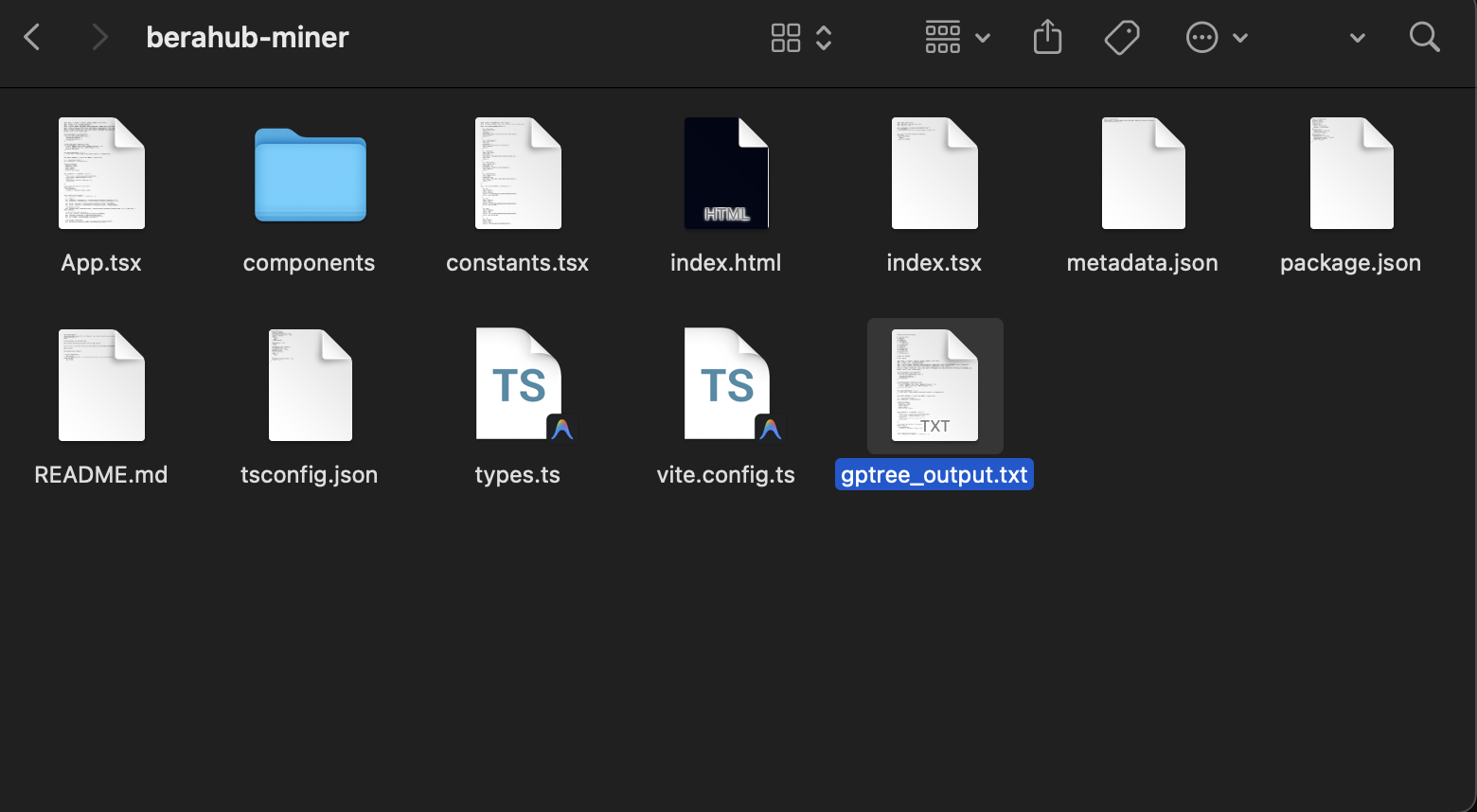Click the Back navigation arrow
The height and width of the screenshot is (812, 1477).
(x=32, y=38)
